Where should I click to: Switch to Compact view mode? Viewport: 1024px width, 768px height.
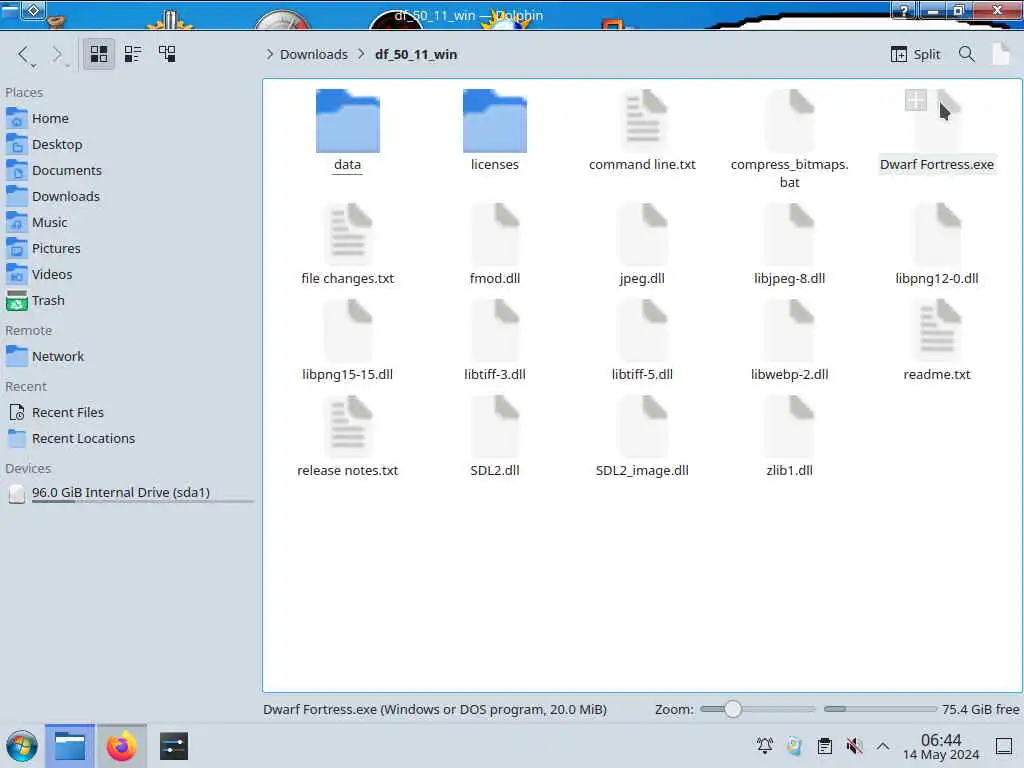click(133, 54)
